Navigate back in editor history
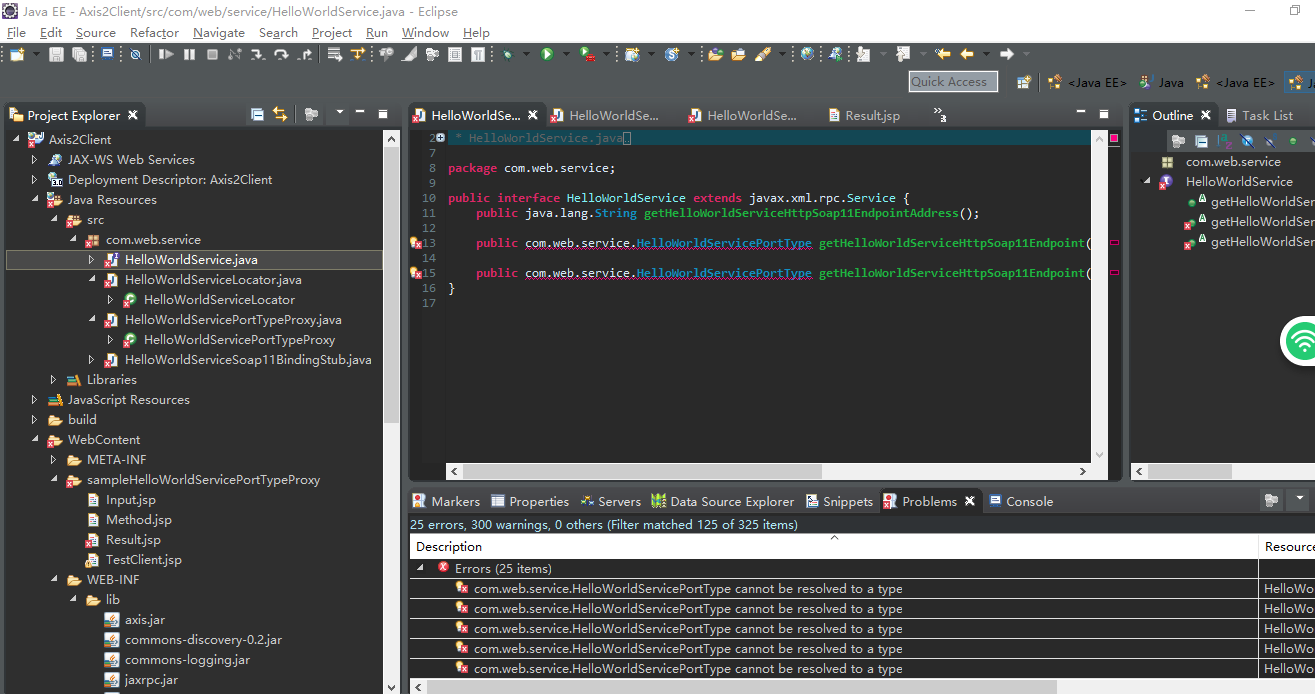1315x694 pixels. tap(968, 54)
